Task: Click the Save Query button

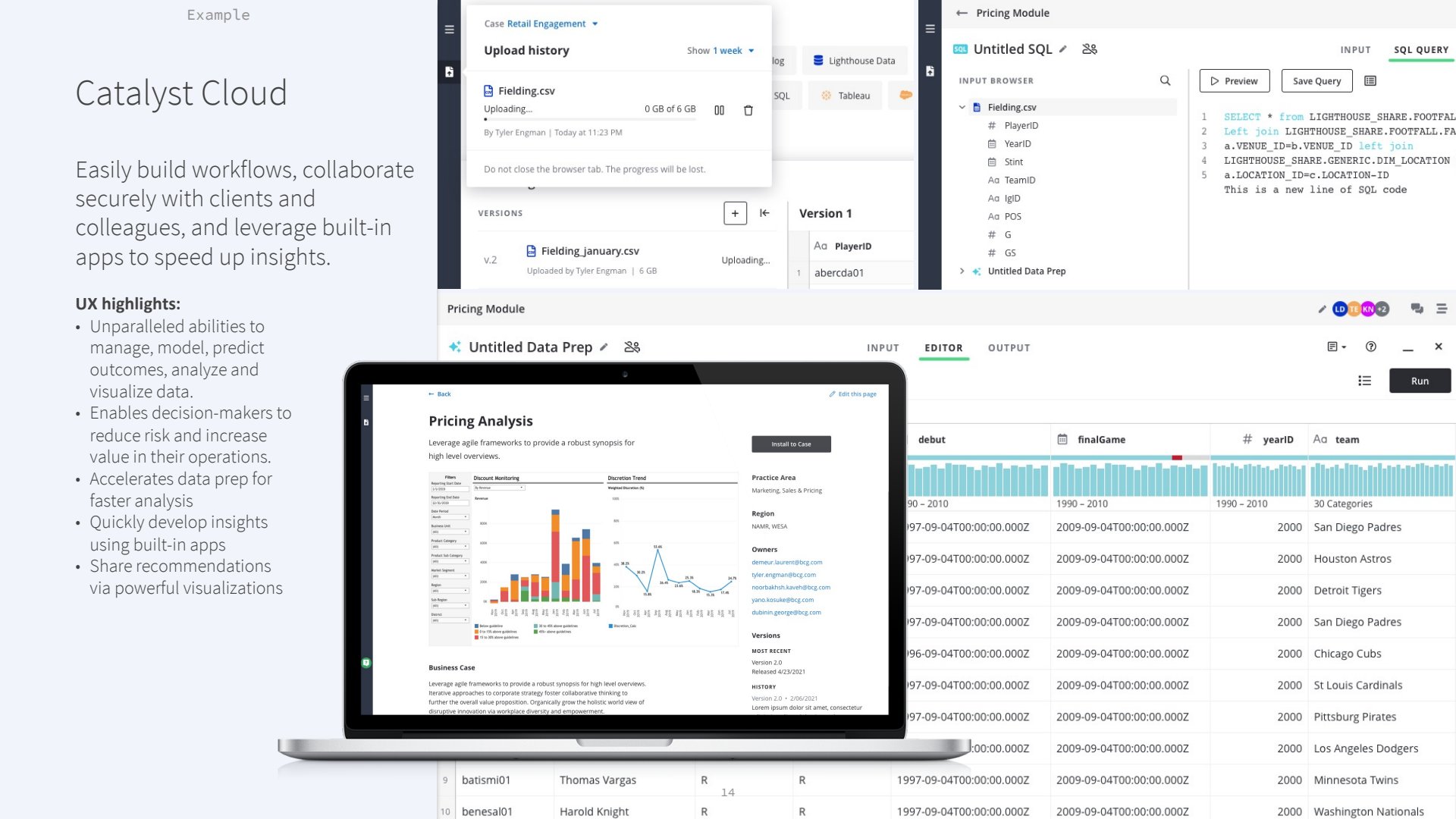Action: pyautogui.click(x=1316, y=81)
